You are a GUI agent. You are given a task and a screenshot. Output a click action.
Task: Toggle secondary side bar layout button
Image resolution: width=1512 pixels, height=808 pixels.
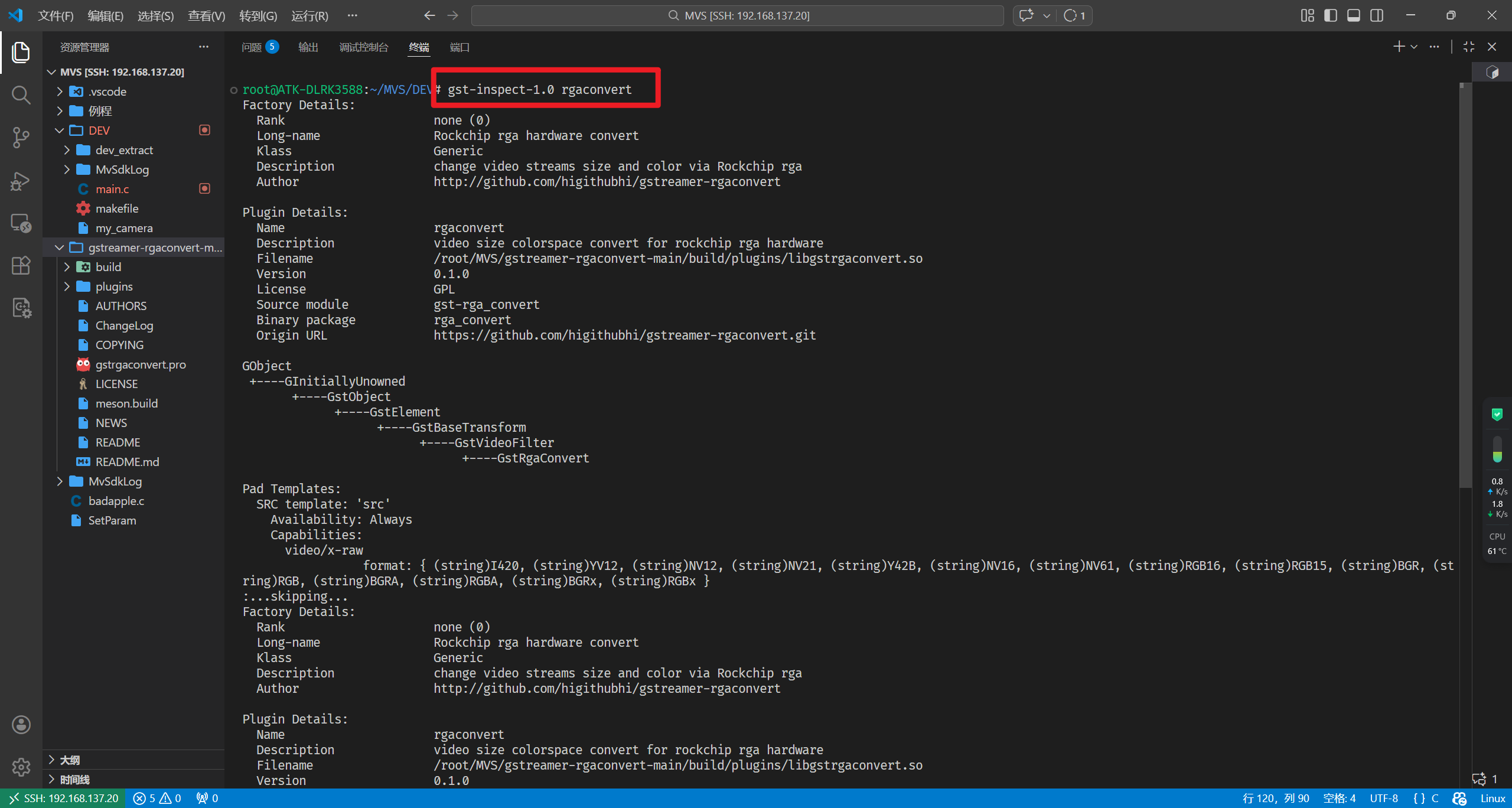pyautogui.click(x=1377, y=15)
